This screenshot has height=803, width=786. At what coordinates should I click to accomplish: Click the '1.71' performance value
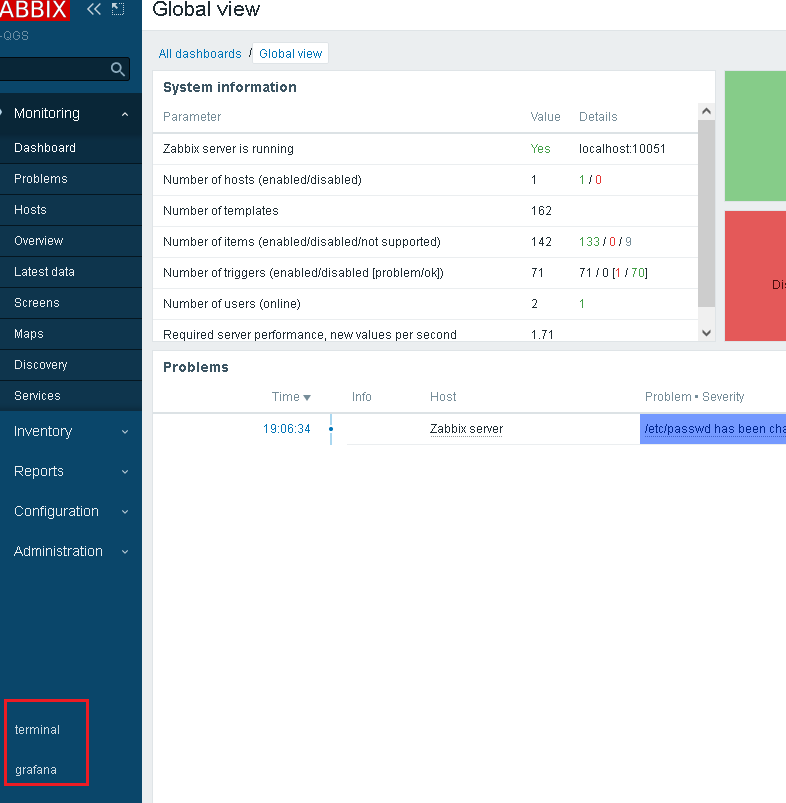pyautogui.click(x=542, y=335)
